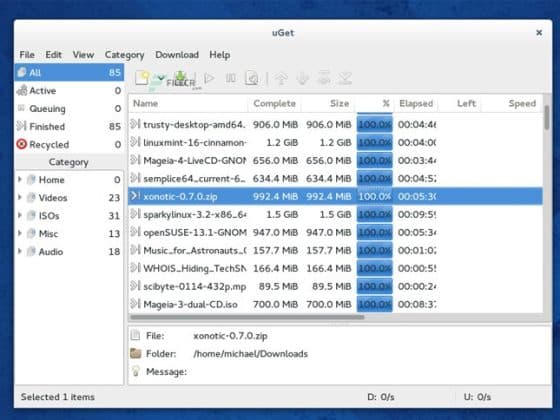Expand the Videos category
The image size is (560, 420).
[x=20, y=197]
